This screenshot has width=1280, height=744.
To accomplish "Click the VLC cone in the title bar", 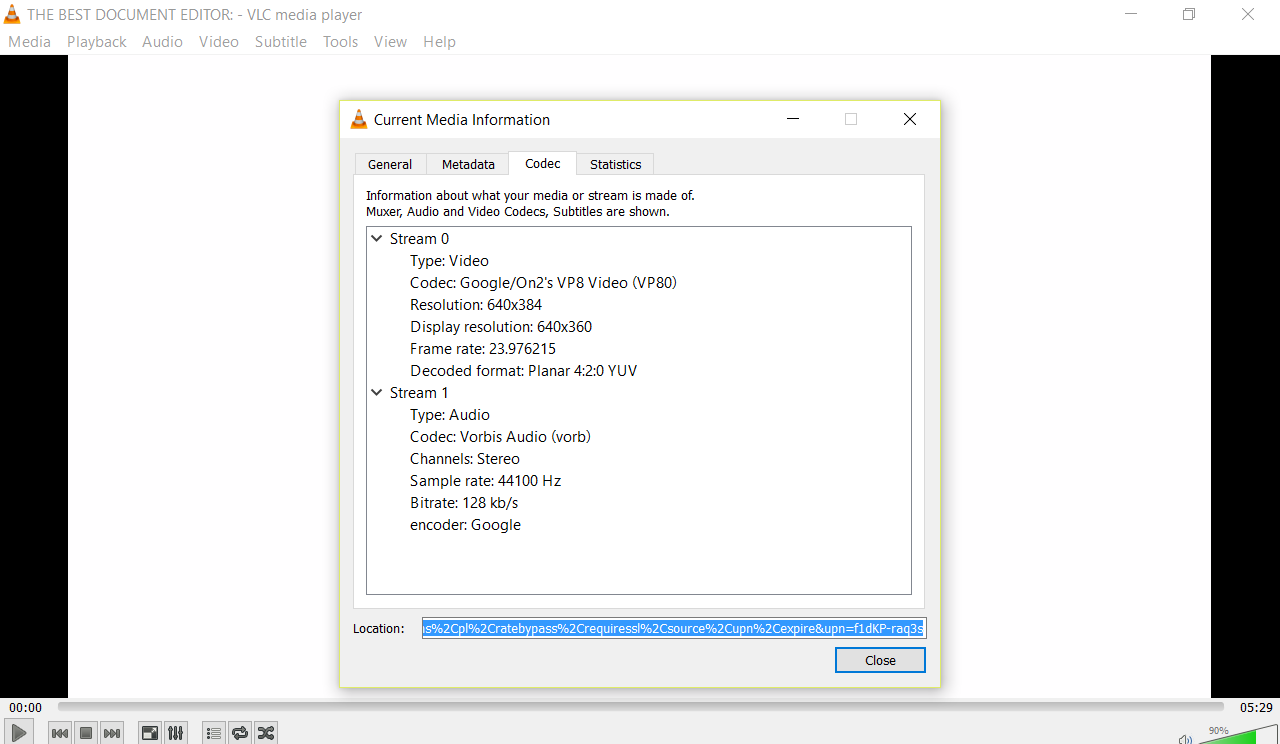I will 11,14.
